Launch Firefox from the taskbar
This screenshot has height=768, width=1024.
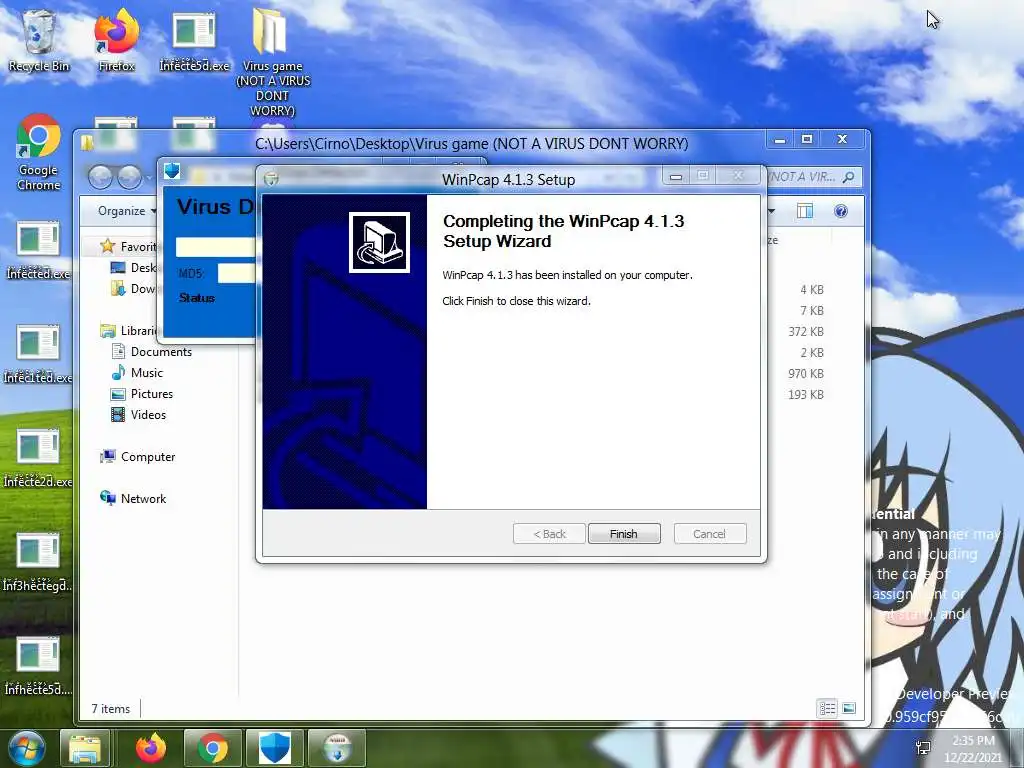(151, 748)
